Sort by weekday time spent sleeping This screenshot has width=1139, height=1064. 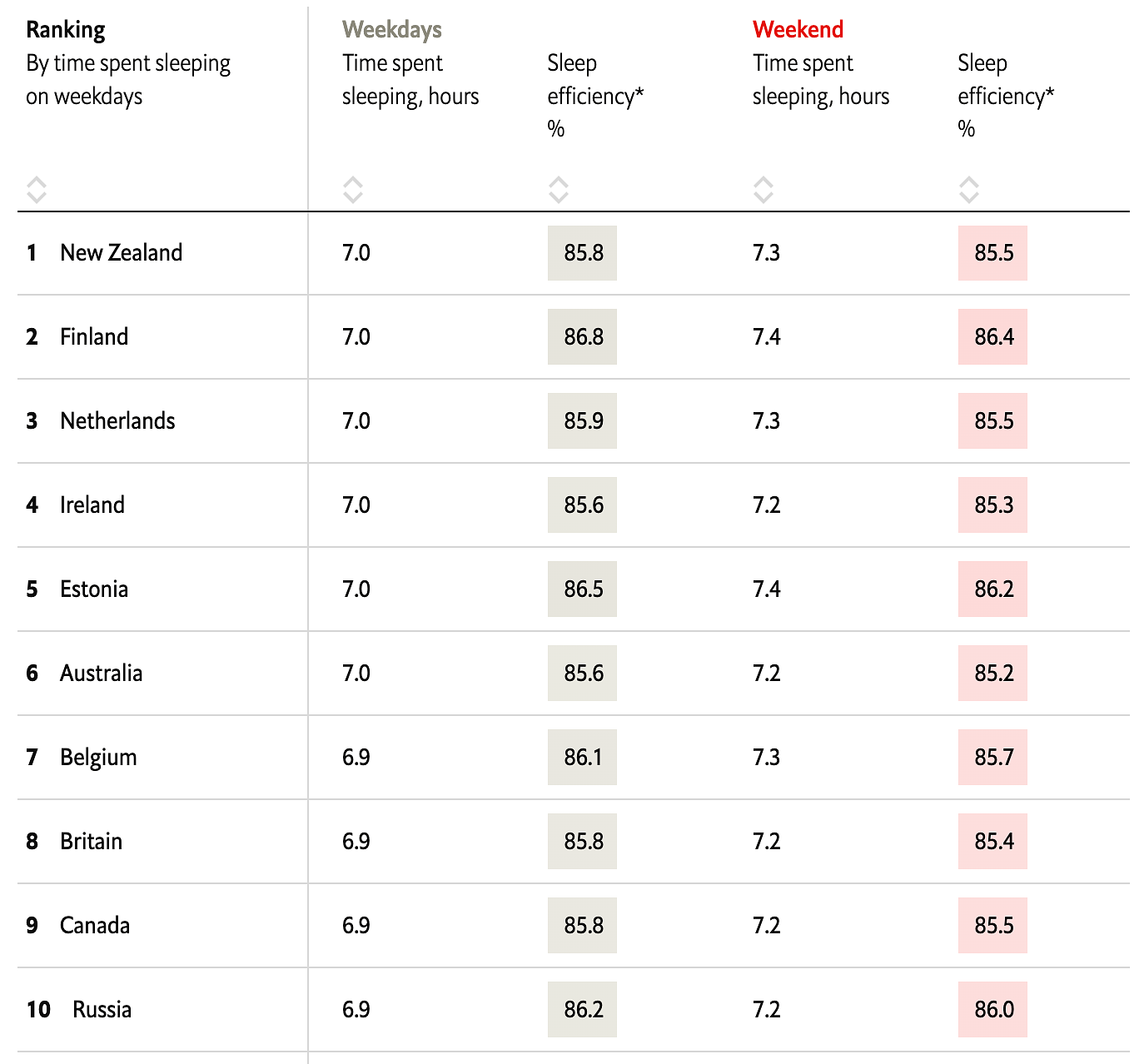click(x=353, y=190)
